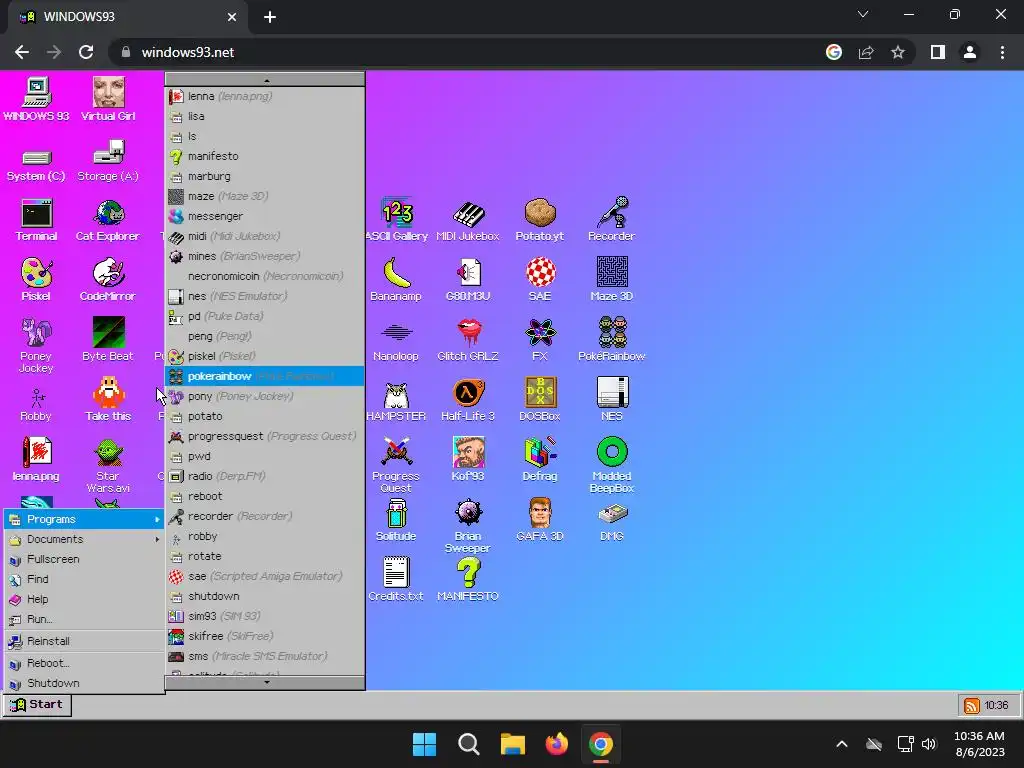Launch the MIDI Jukebox desktop icon

coord(468,221)
